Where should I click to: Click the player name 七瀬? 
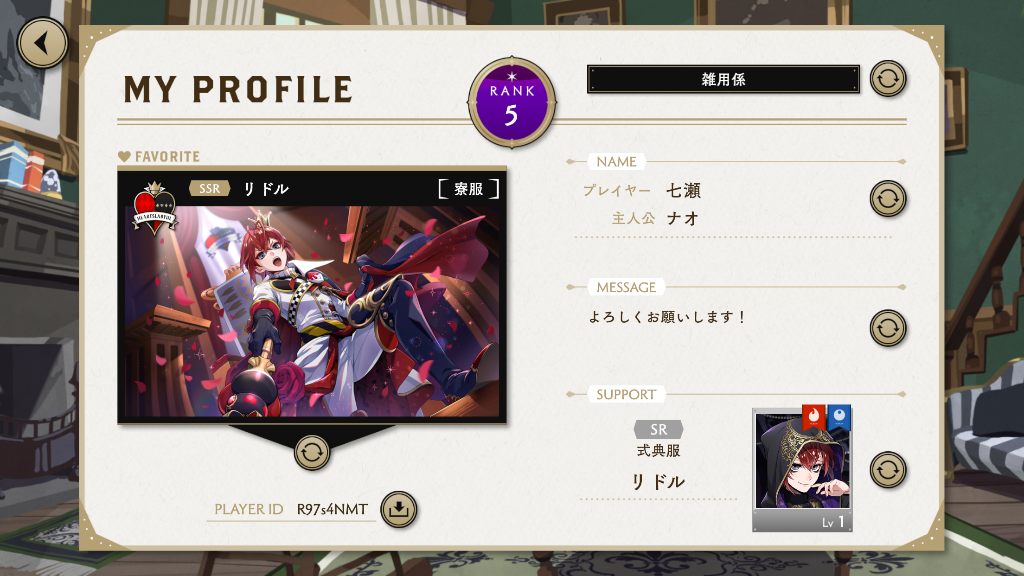pyautogui.click(x=683, y=191)
